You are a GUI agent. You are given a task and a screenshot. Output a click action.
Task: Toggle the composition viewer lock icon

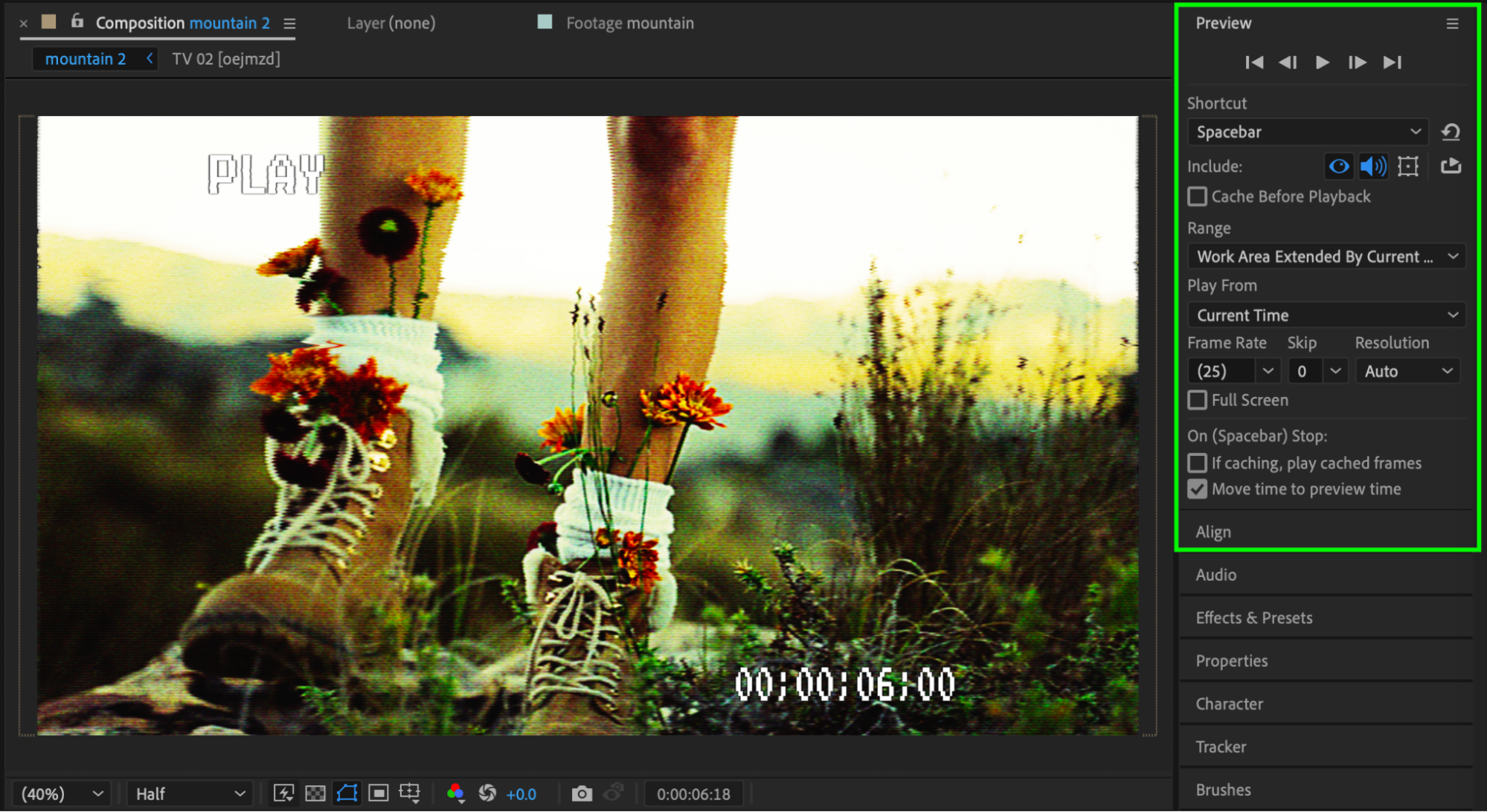coord(77,22)
